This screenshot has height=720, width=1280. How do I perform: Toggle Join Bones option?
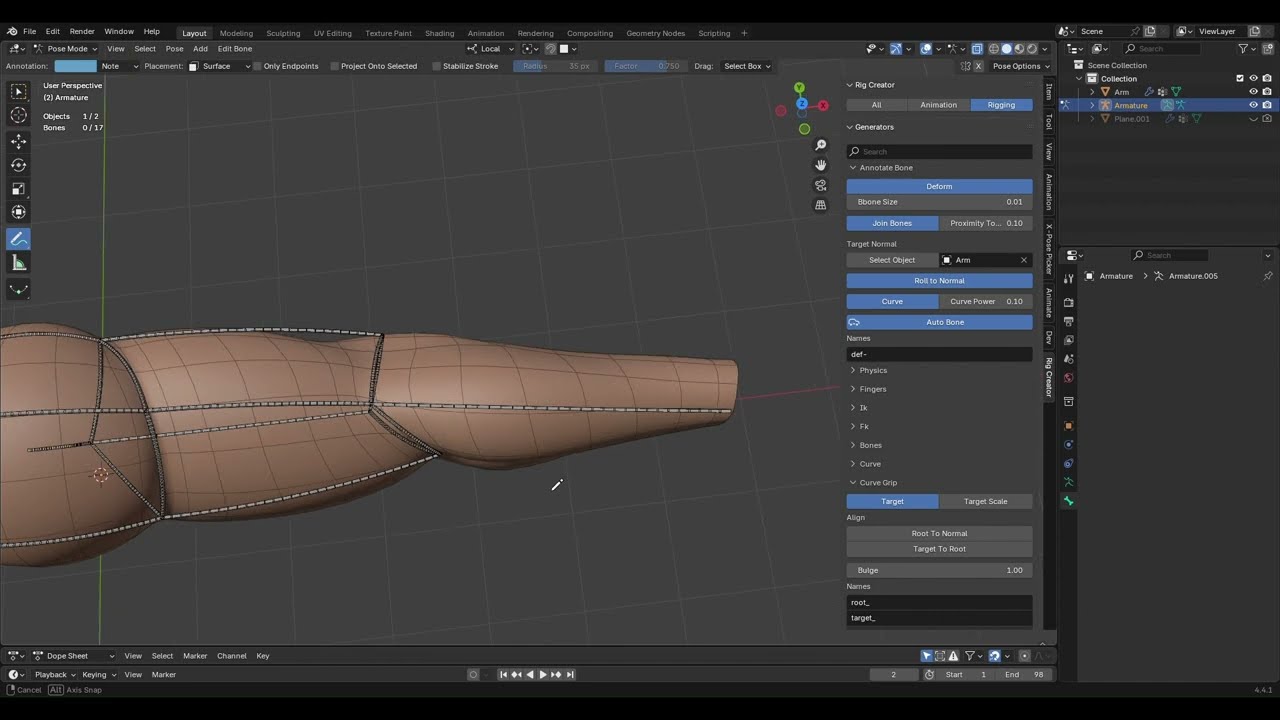[892, 223]
